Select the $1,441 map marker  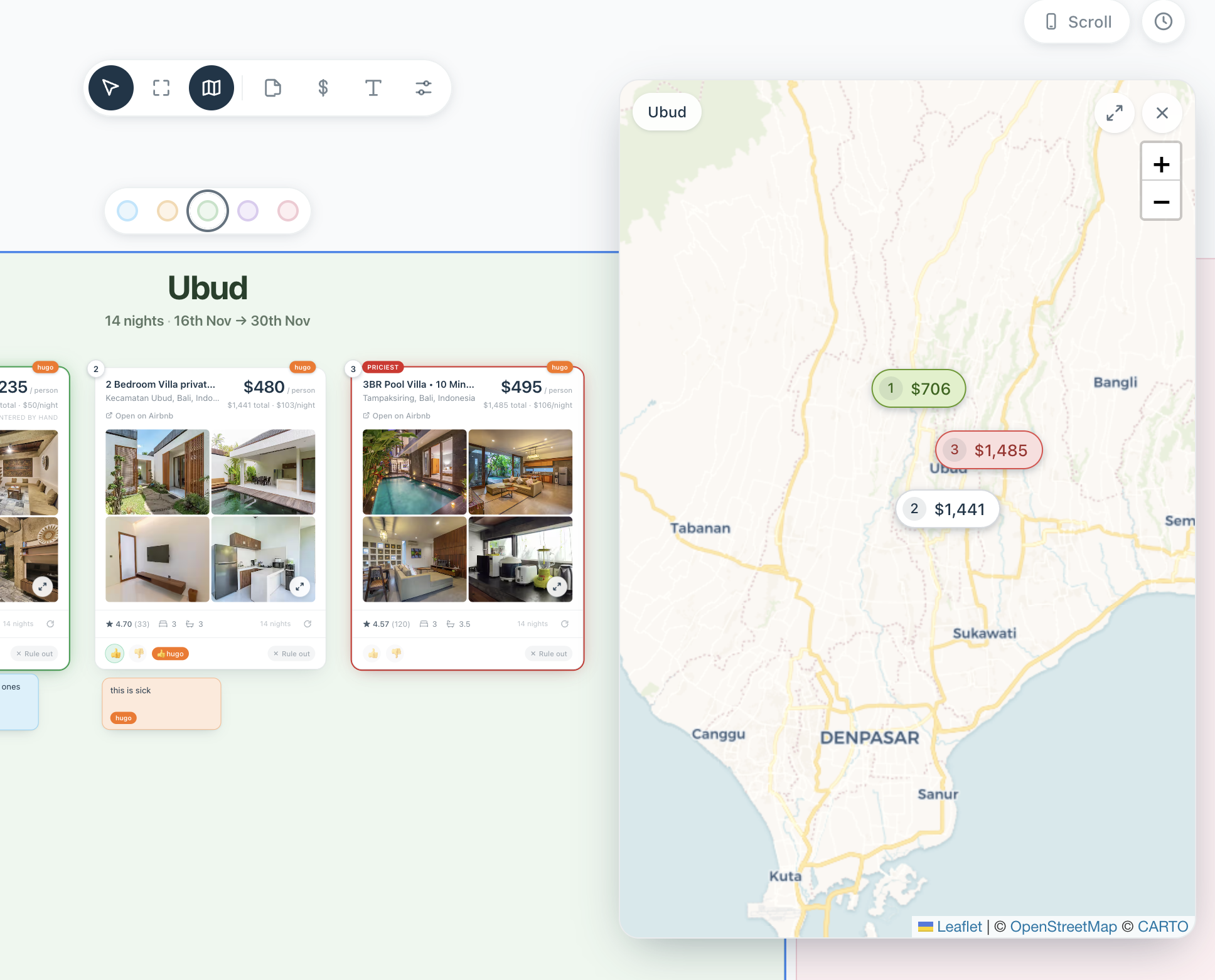948,509
